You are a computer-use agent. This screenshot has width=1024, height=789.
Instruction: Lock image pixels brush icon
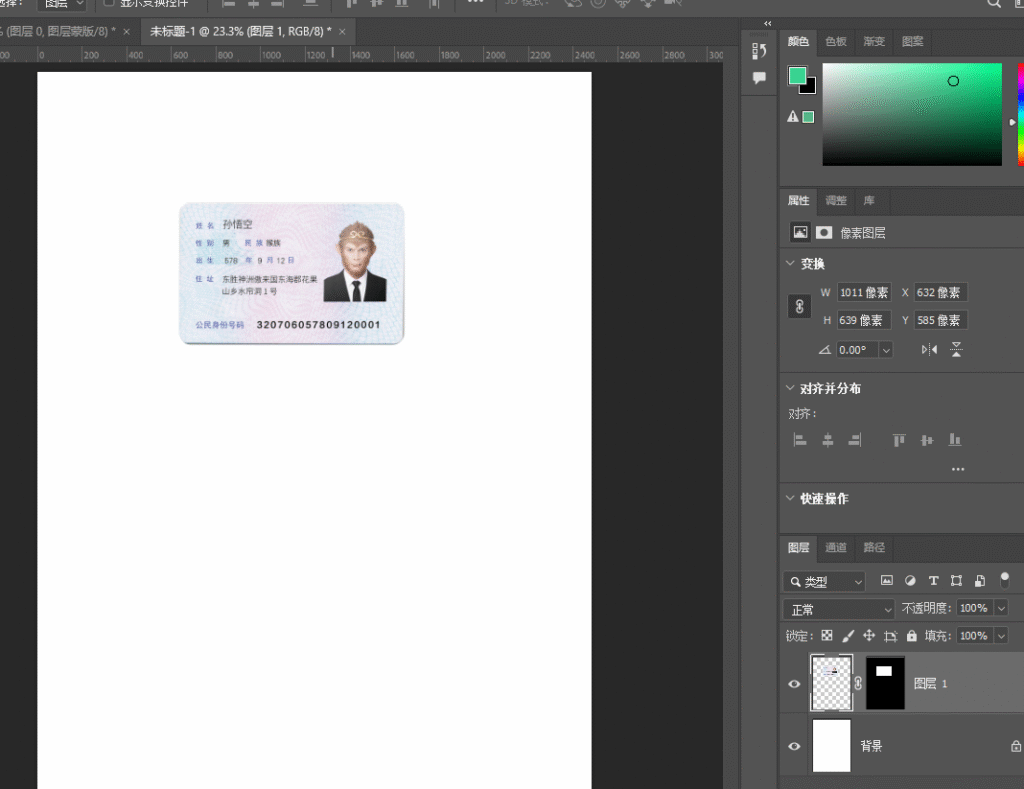coord(848,636)
